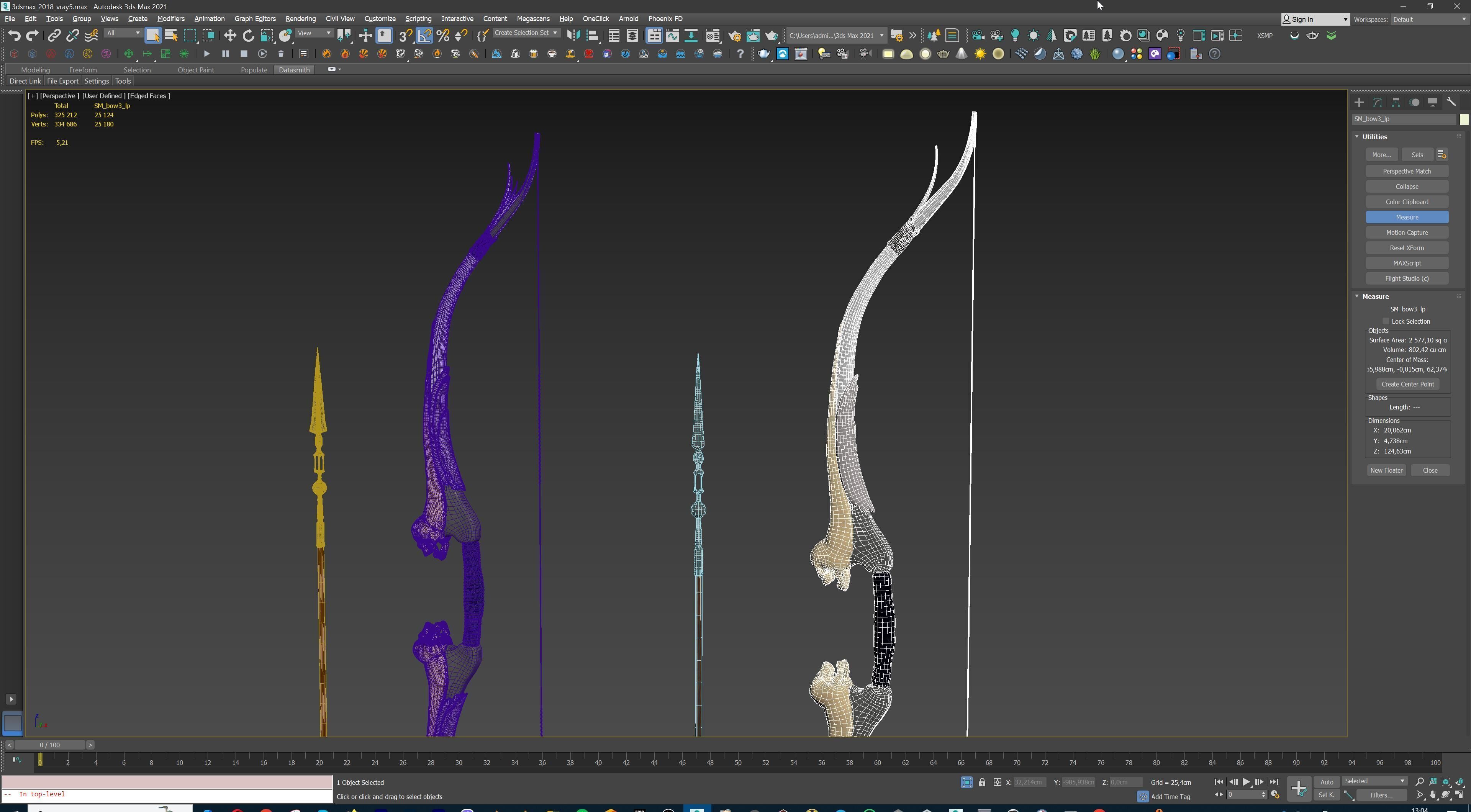Click the object color swatch beside SM_bow3_lp
The width and height of the screenshot is (1471, 812).
pyautogui.click(x=1464, y=120)
